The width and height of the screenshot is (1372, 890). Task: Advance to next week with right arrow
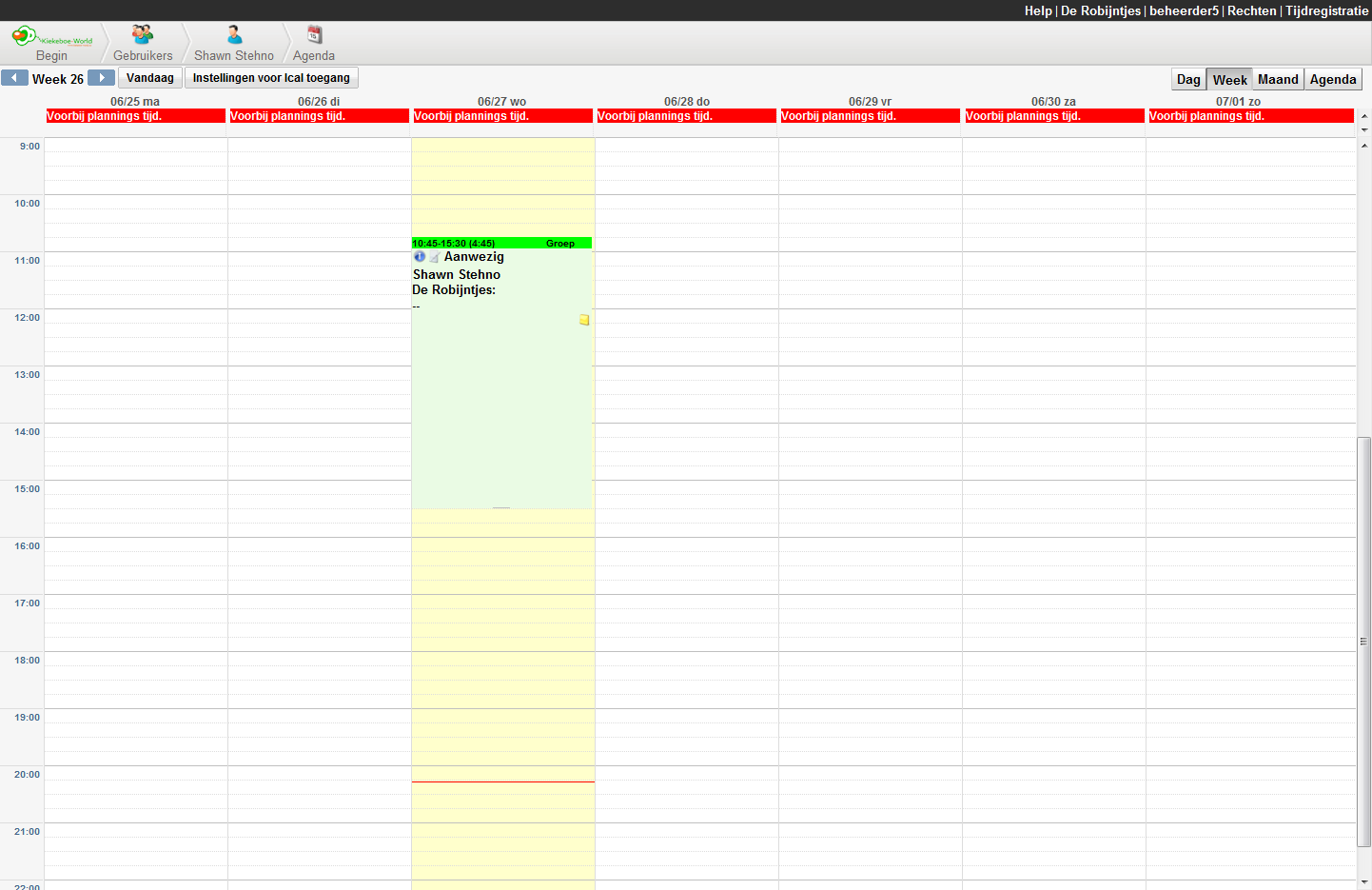(101, 78)
